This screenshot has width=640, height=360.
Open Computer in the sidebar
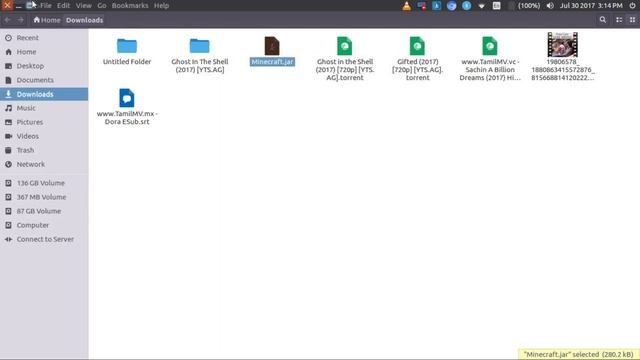tap(44, 225)
